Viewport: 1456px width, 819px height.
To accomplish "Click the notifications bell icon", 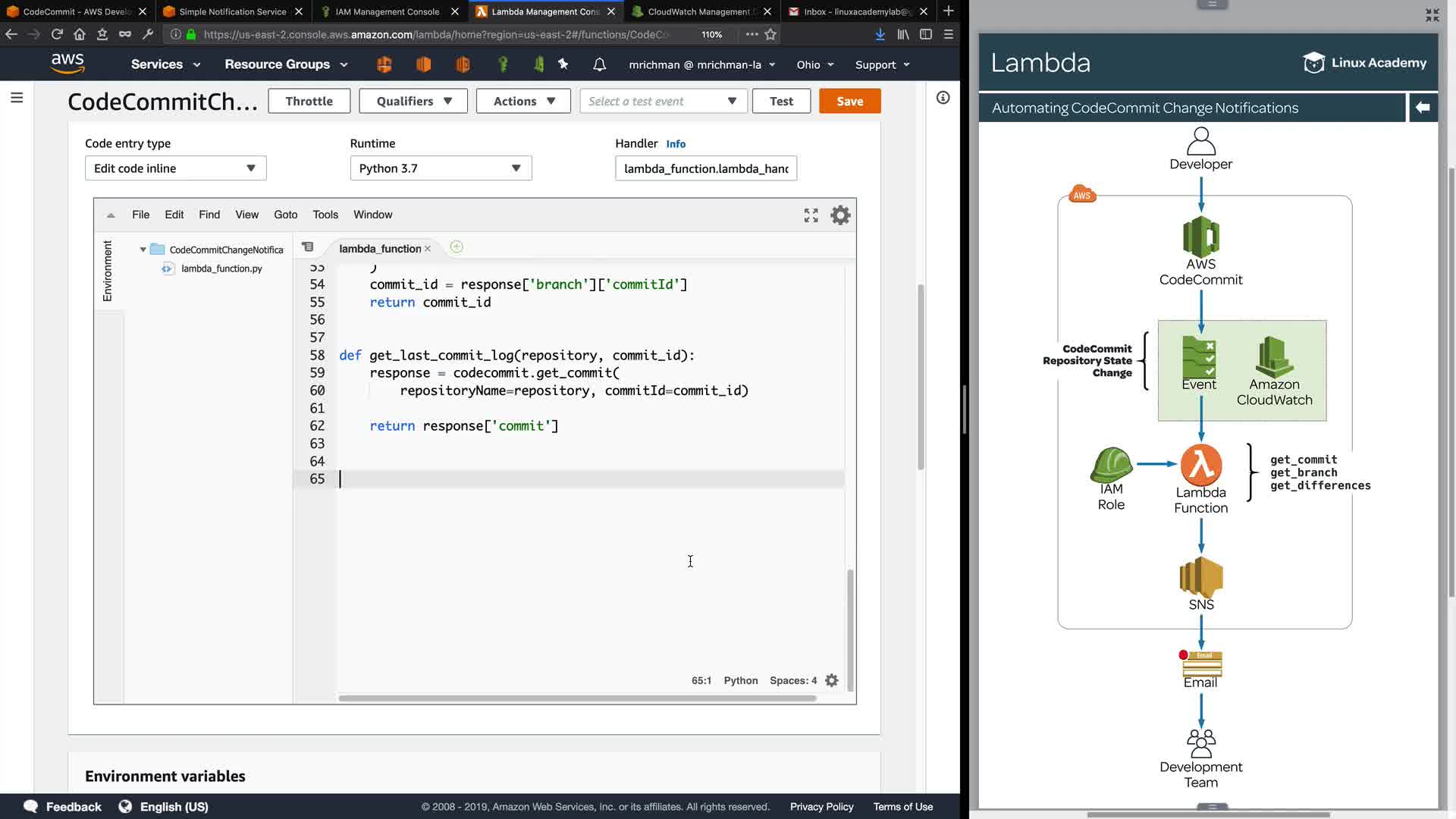I will coord(599,64).
